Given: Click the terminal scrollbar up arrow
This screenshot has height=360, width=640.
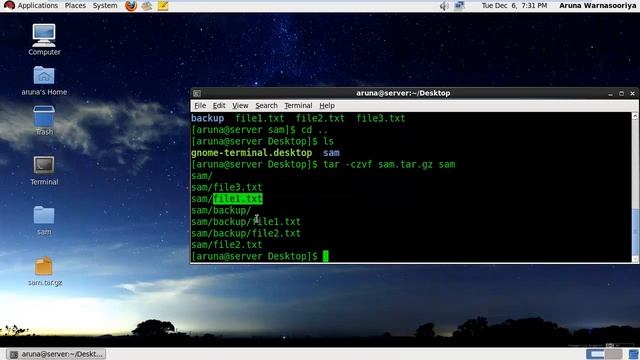Looking at the screenshot, I should pyautogui.click(x=635, y=116).
